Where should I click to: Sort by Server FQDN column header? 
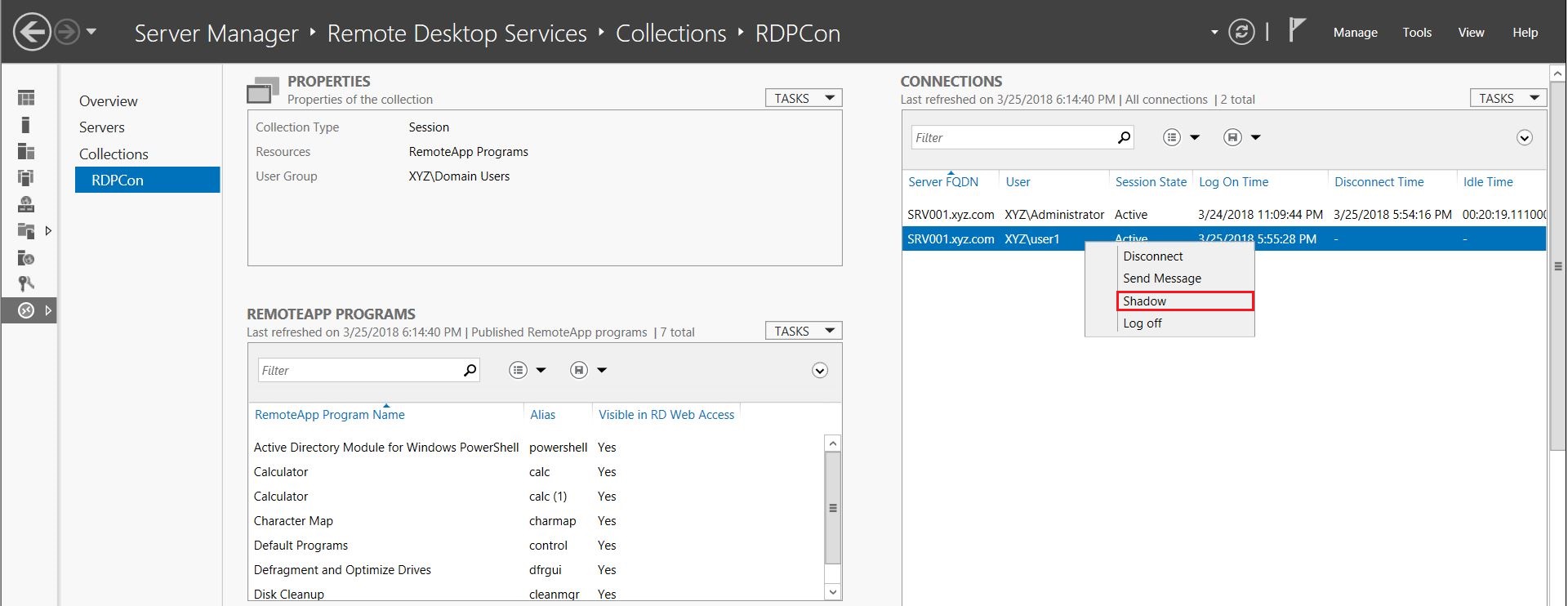click(x=943, y=182)
